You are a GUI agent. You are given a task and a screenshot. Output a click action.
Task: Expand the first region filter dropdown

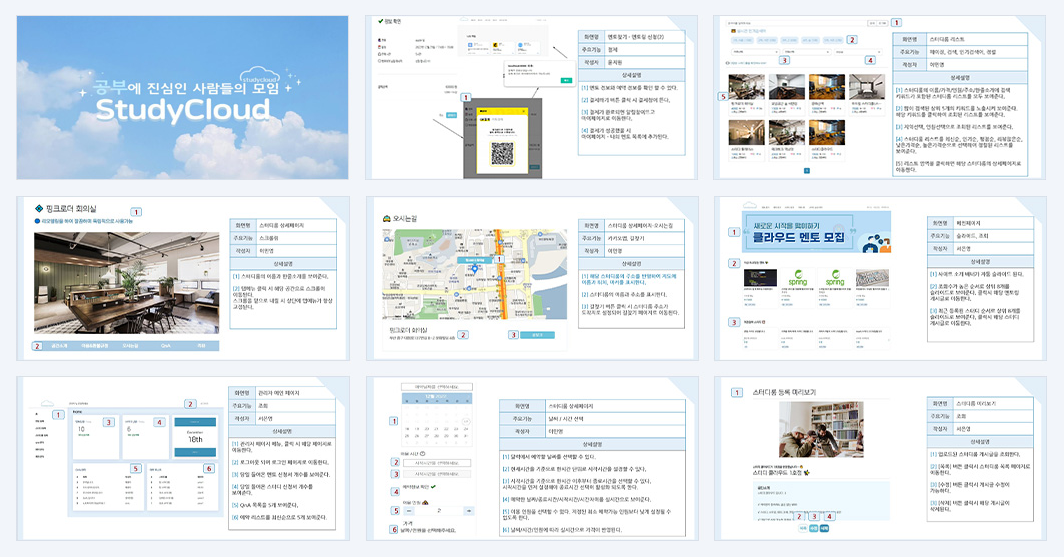click(x=753, y=52)
